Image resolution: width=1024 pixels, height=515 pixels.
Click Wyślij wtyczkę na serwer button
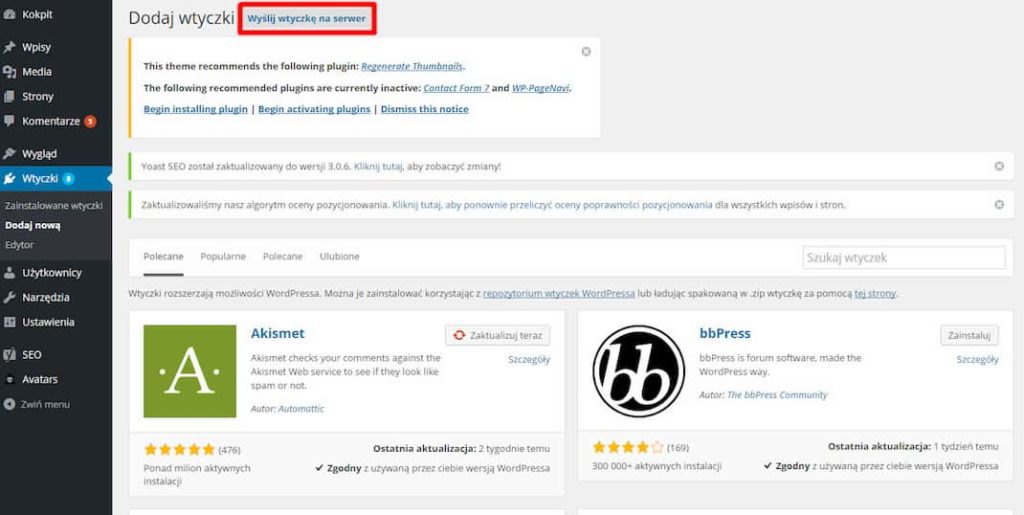point(307,19)
